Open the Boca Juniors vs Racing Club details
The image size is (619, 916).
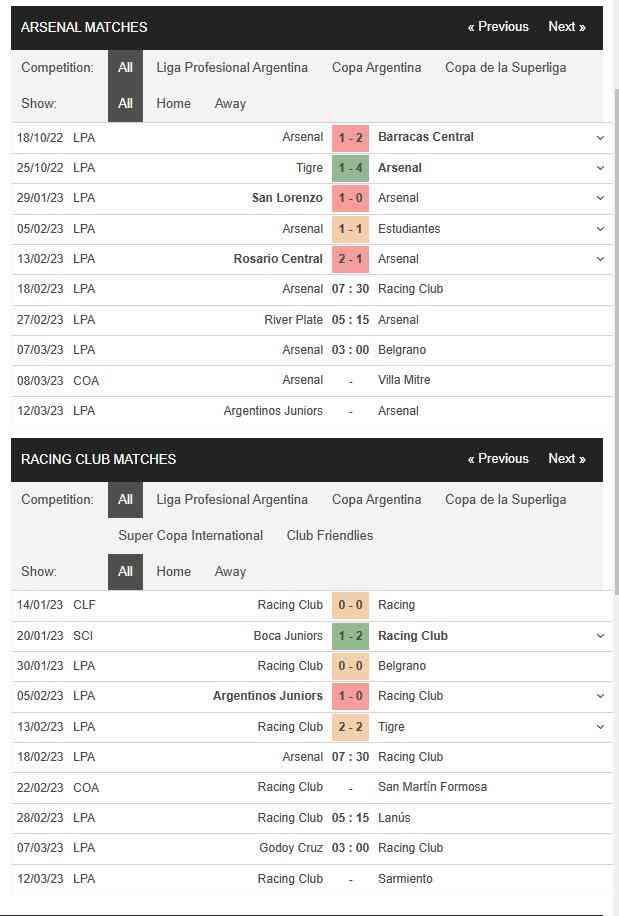point(599,635)
